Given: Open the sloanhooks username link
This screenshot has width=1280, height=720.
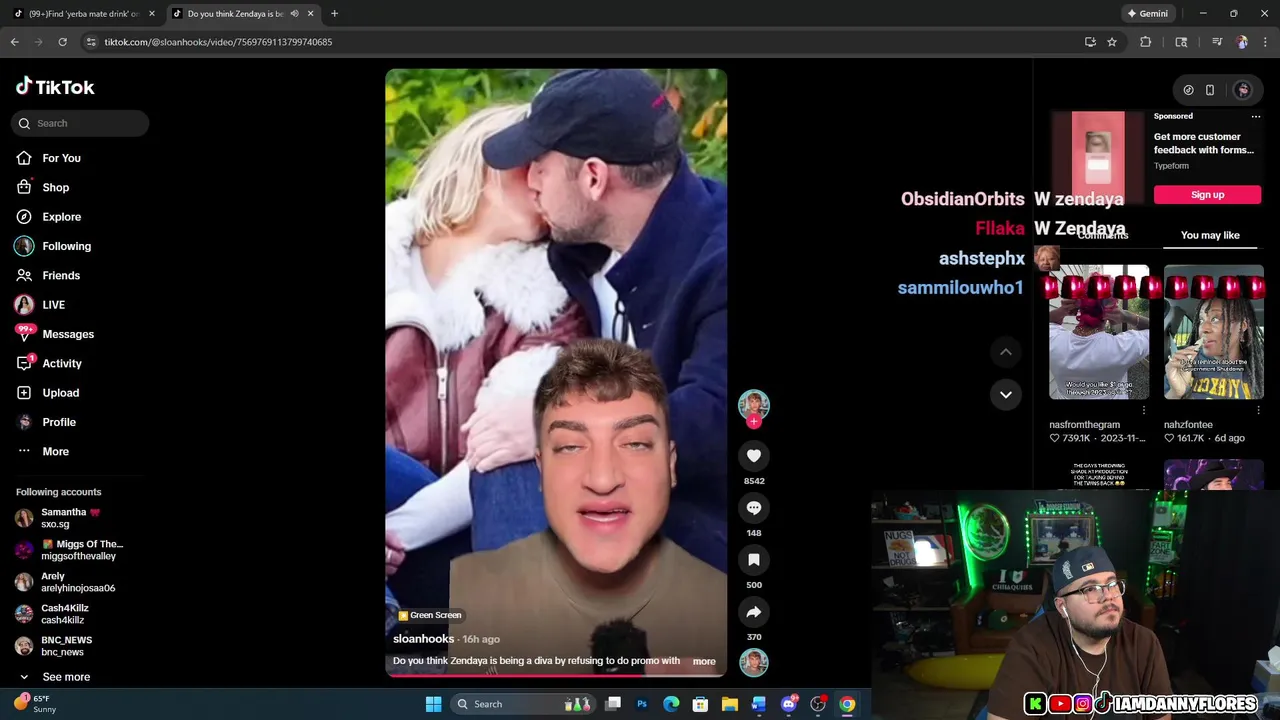Looking at the screenshot, I should click(x=423, y=639).
